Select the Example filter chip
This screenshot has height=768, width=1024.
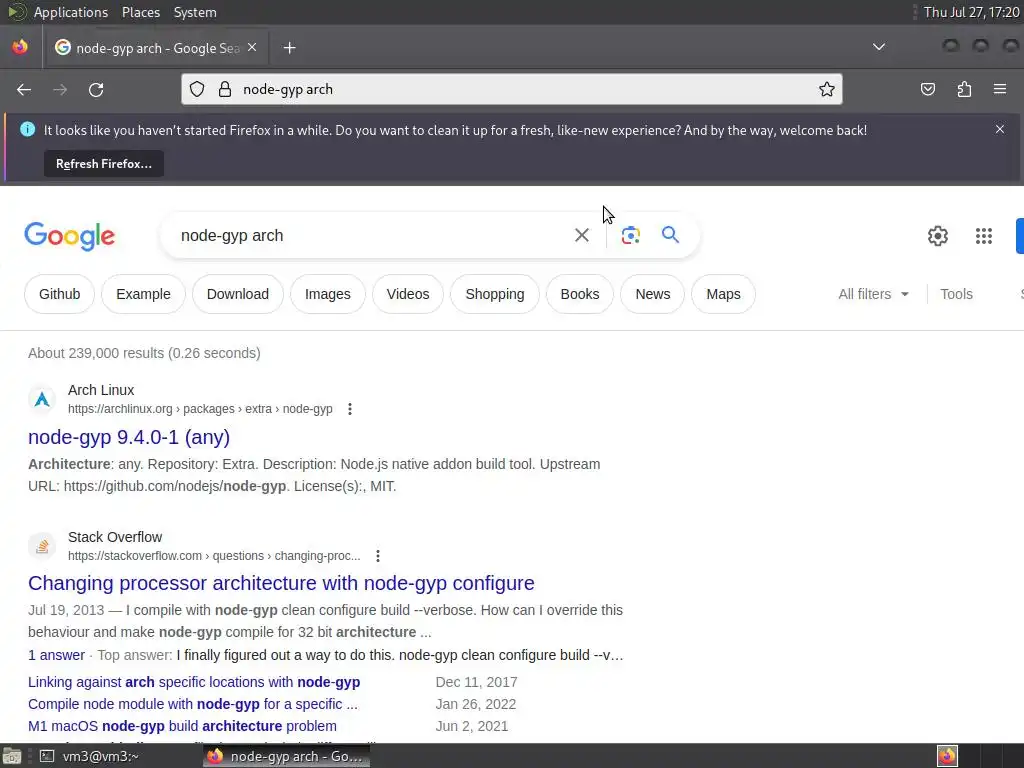(x=143, y=294)
